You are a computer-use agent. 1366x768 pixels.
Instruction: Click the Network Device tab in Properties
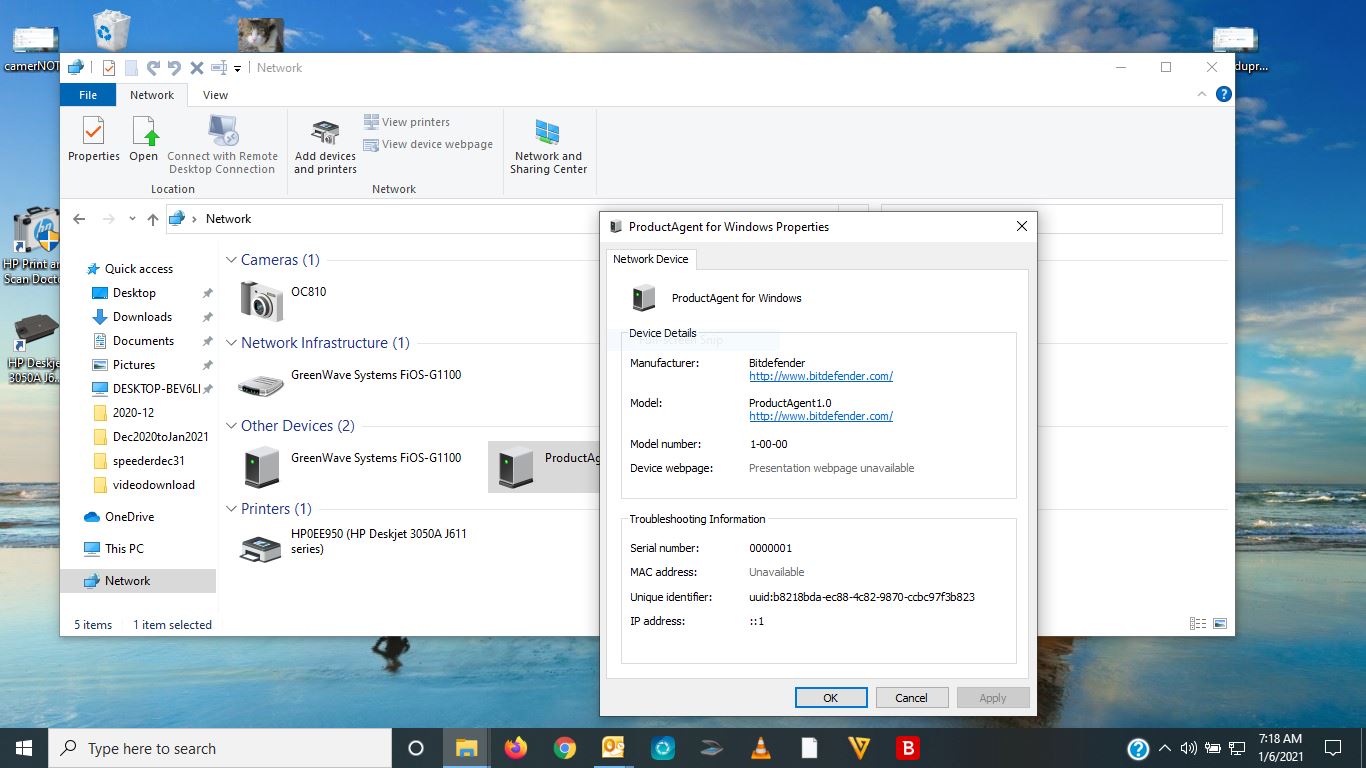pos(651,259)
